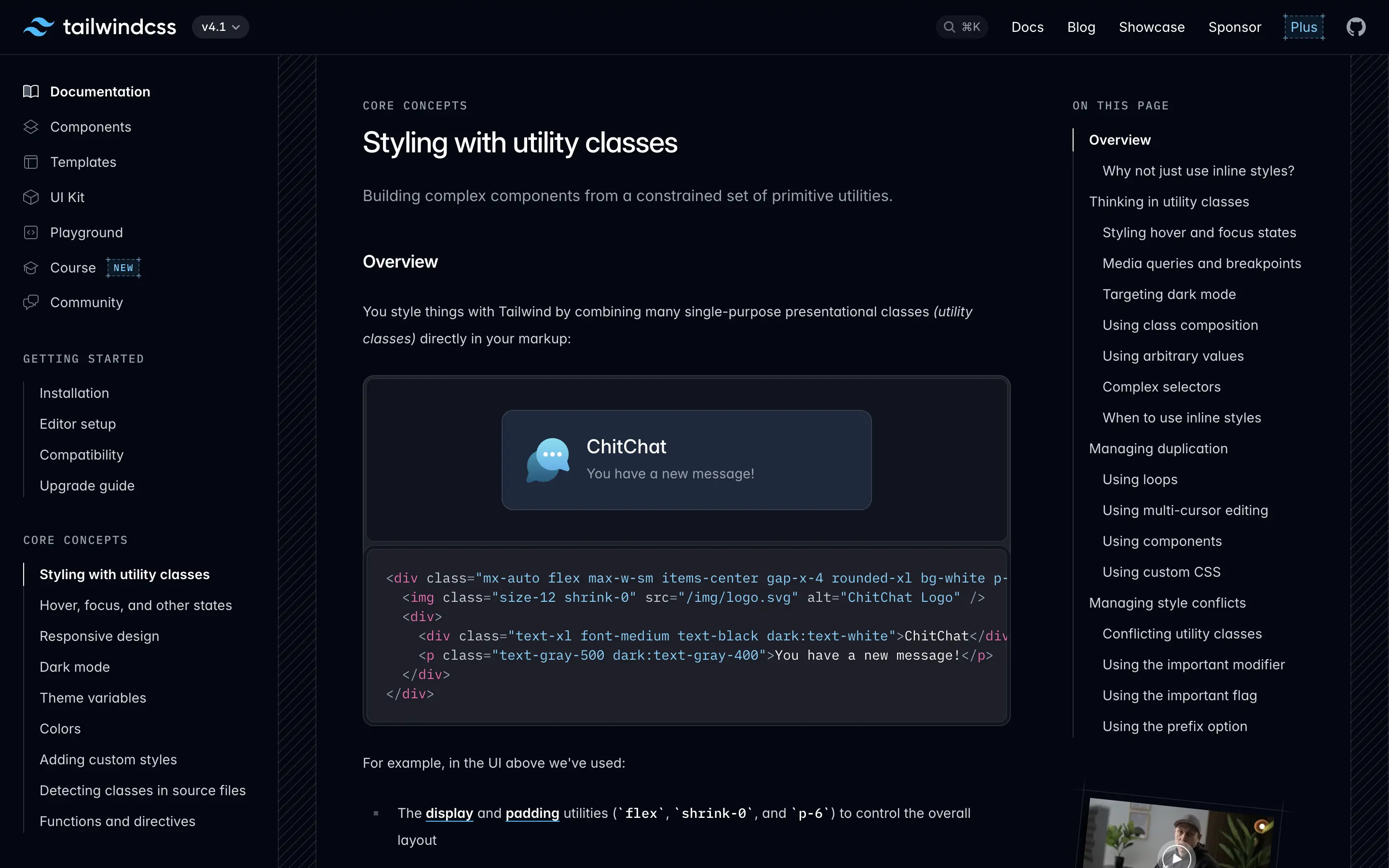Follow the underlined display link

[449, 814]
